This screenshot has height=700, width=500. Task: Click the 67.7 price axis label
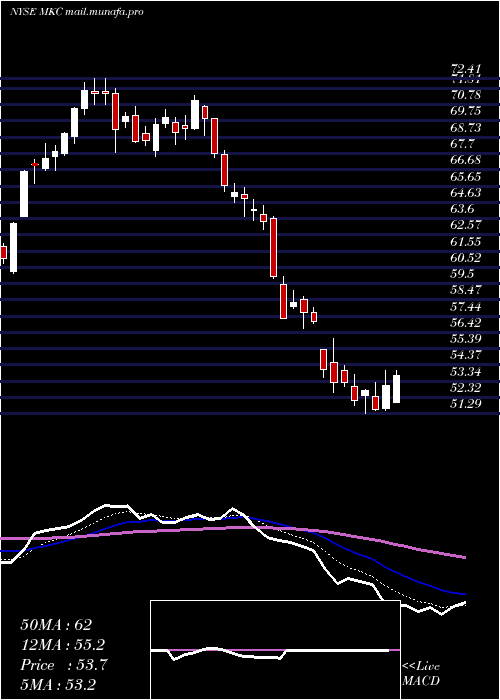[x=463, y=144]
